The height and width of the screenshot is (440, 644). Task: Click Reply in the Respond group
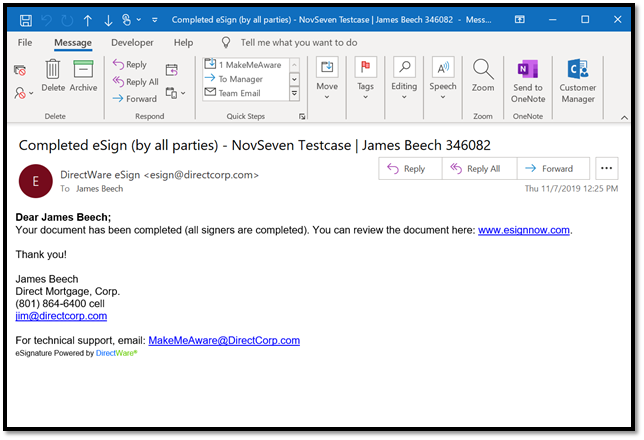[130, 65]
